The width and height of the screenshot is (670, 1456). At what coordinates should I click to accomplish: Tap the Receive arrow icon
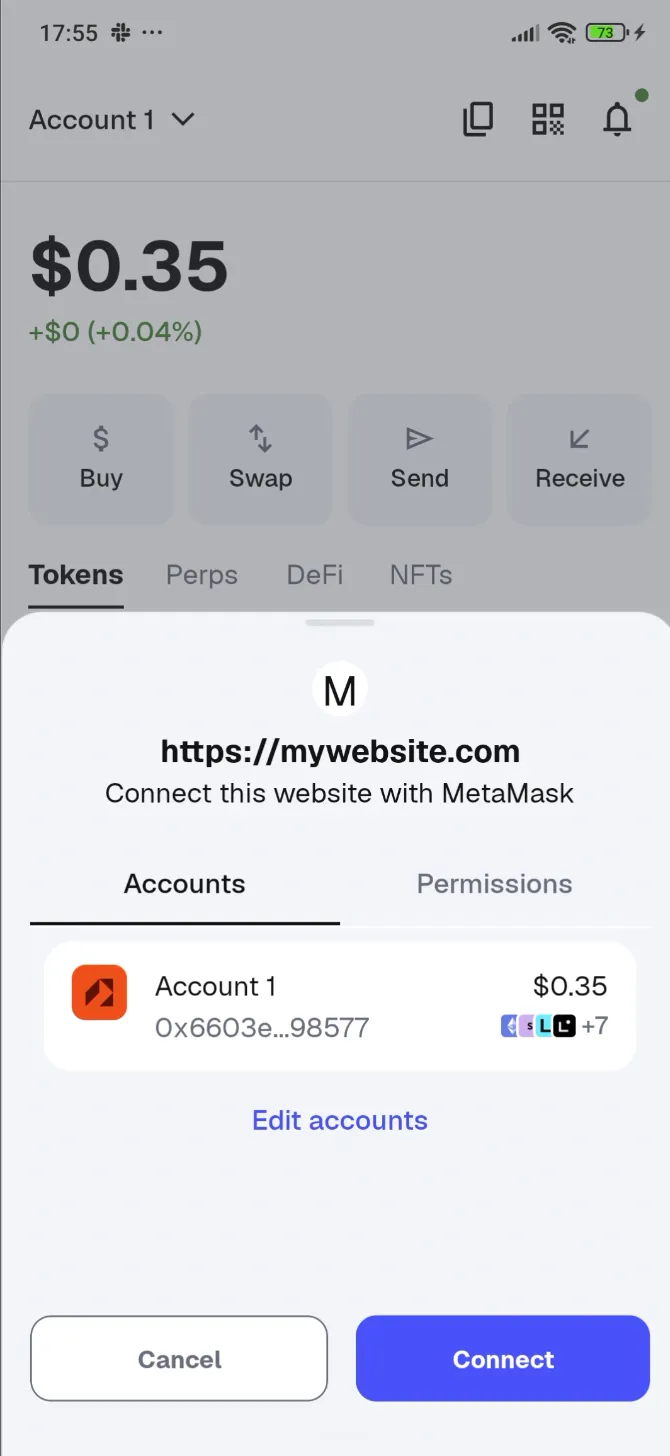(578, 437)
